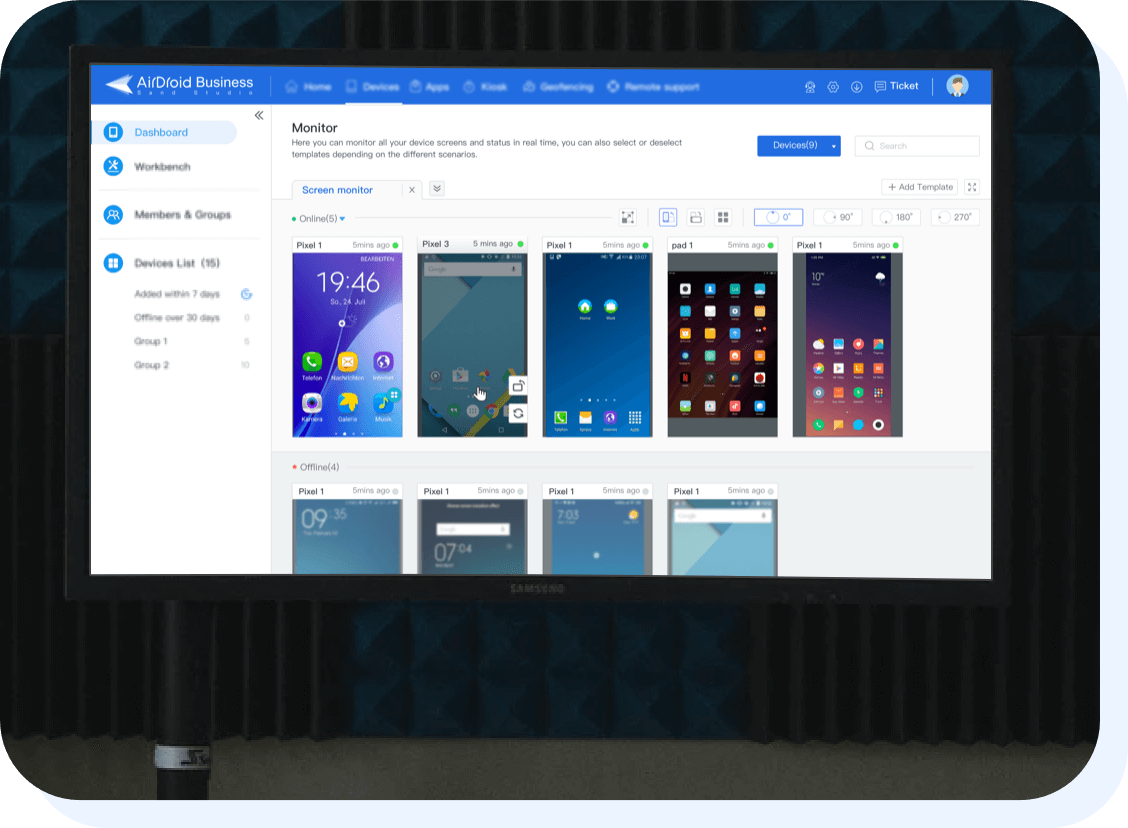The width and height of the screenshot is (1128, 828).
Task: Open offline Pixel 1 showing 07:04
Action: point(473,537)
